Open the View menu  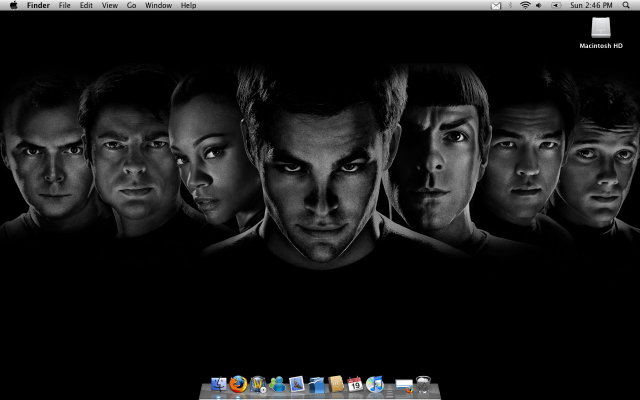click(x=110, y=5)
